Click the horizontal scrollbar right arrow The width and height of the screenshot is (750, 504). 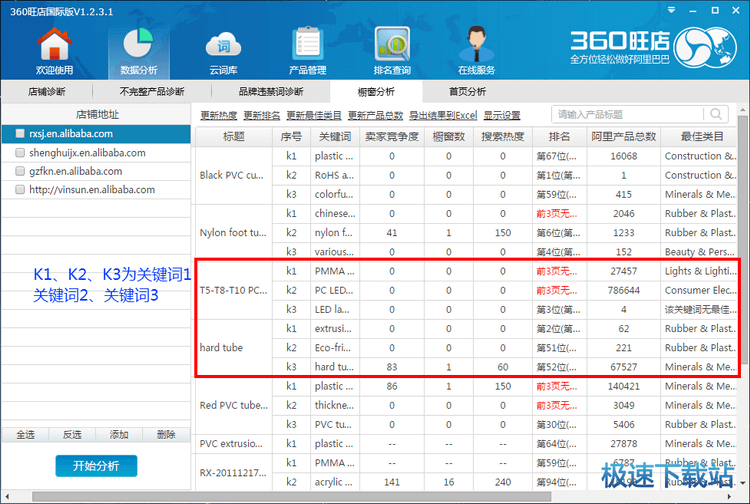[729, 497]
